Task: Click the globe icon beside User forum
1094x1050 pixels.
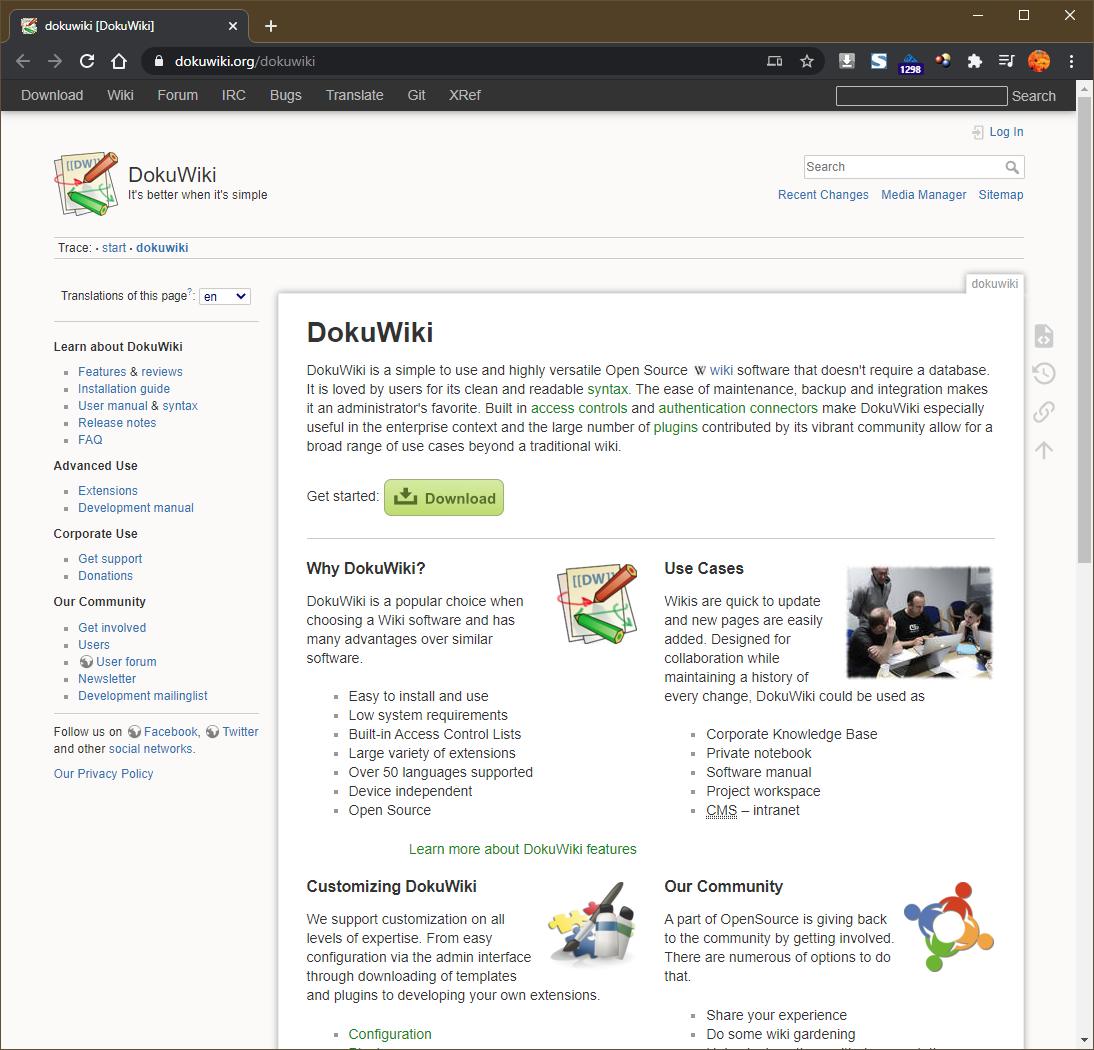Action: tap(86, 661)
